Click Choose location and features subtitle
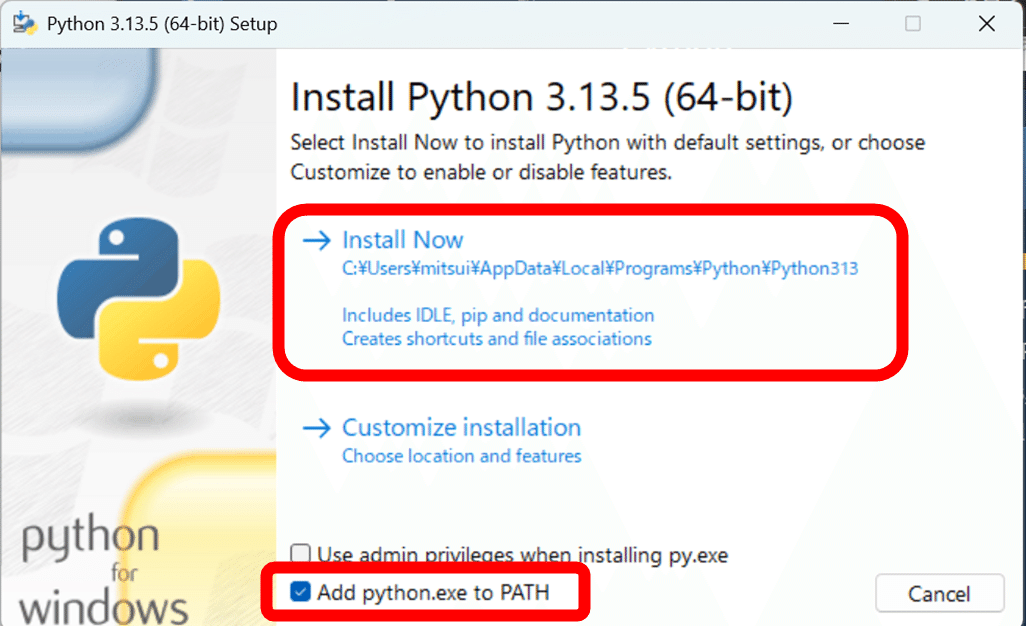This screenshot has height=626, width=1026. [461, 455]
